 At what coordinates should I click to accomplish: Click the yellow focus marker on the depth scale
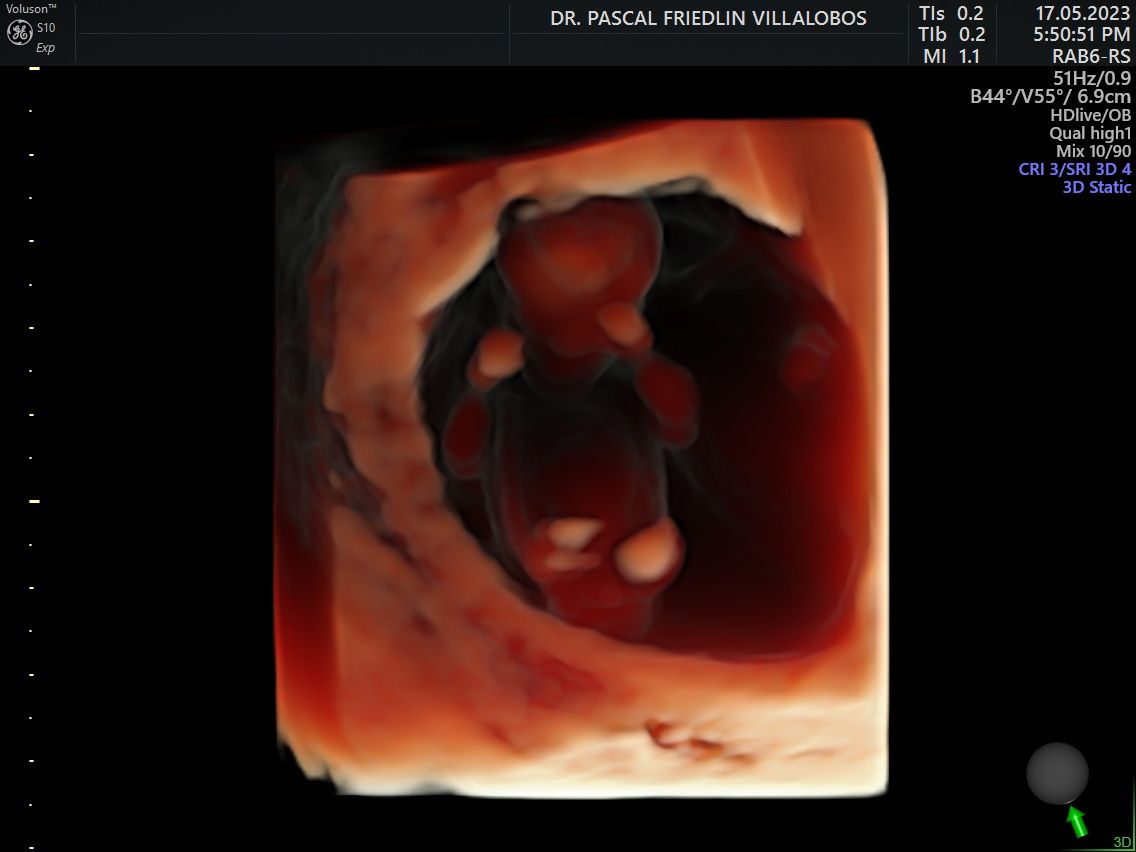point(34,500)
